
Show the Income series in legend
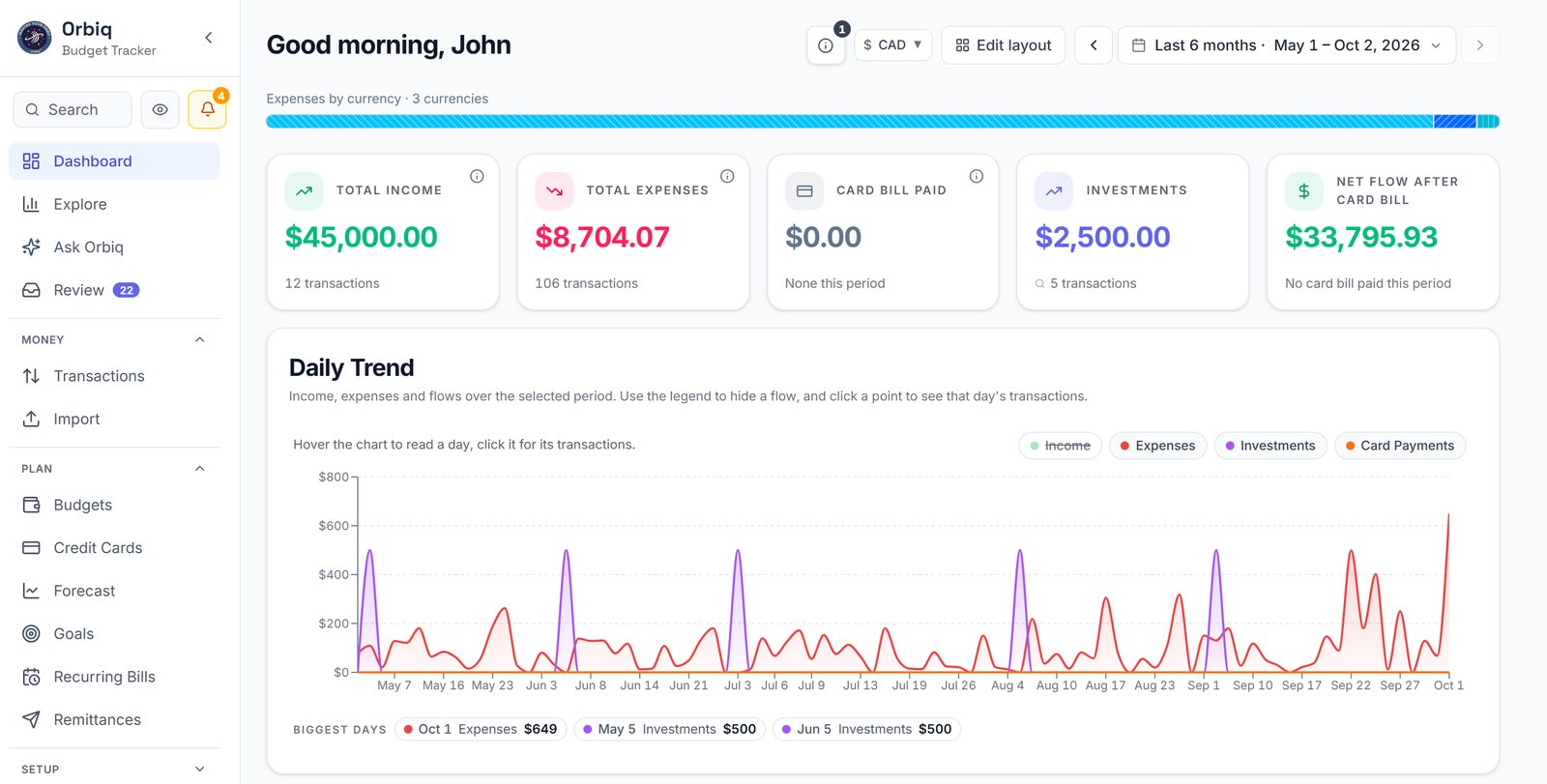(x=1060, y=446)
